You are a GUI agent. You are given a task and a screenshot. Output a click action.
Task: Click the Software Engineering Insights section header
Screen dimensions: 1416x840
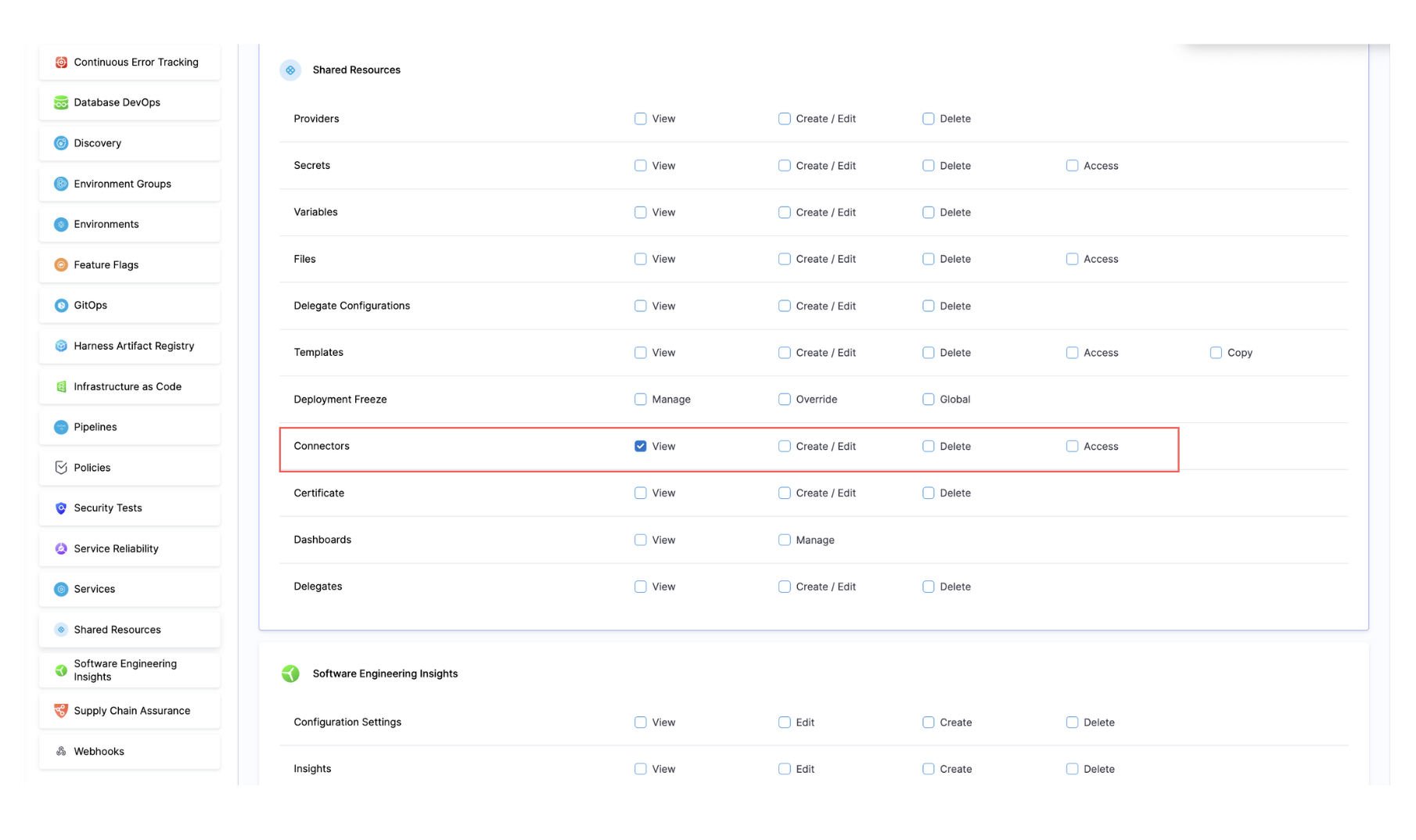coord(385,673)
